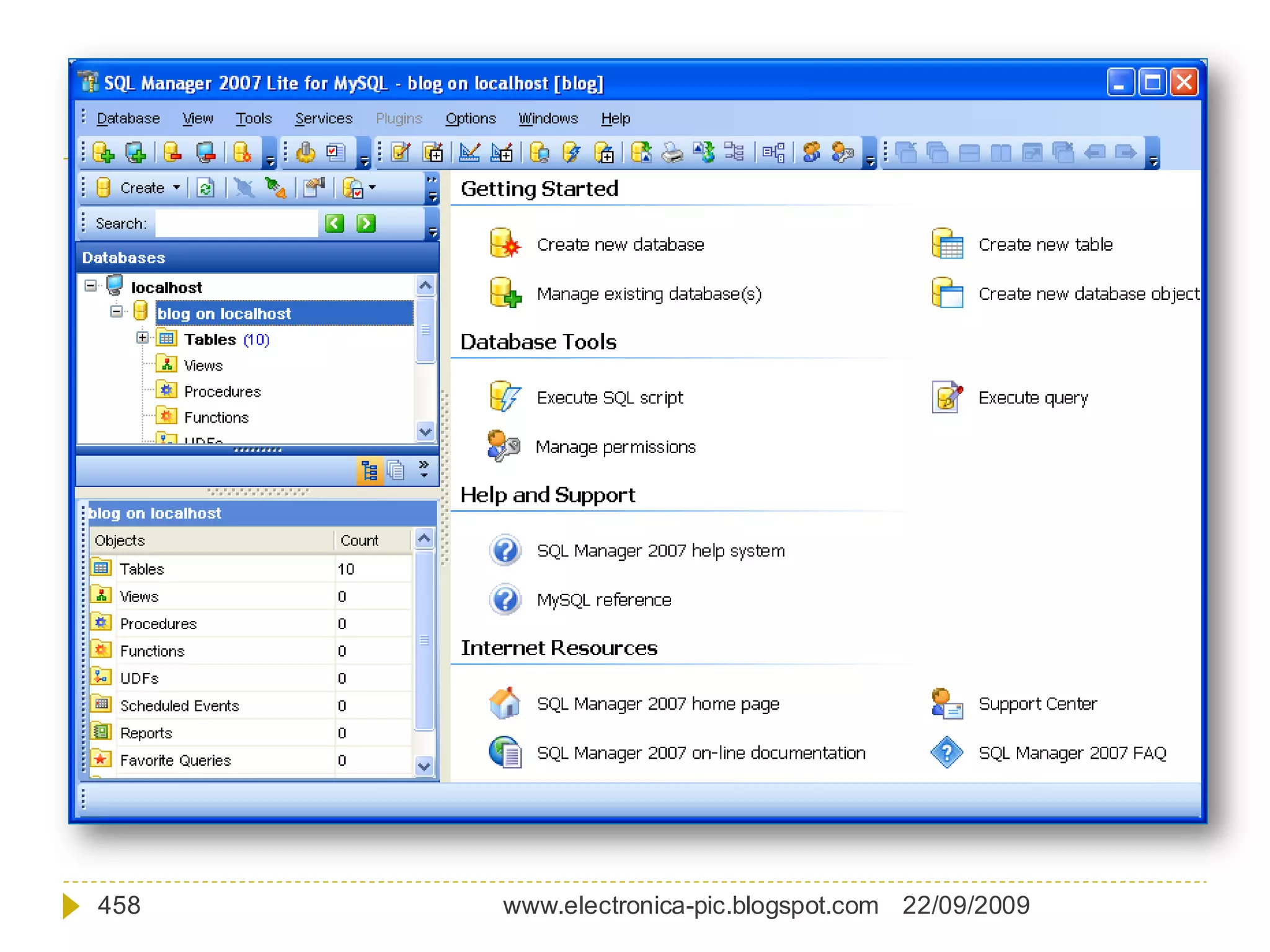
Task: Open the Create dropdown arrow
Action: [x=177, y=188]
